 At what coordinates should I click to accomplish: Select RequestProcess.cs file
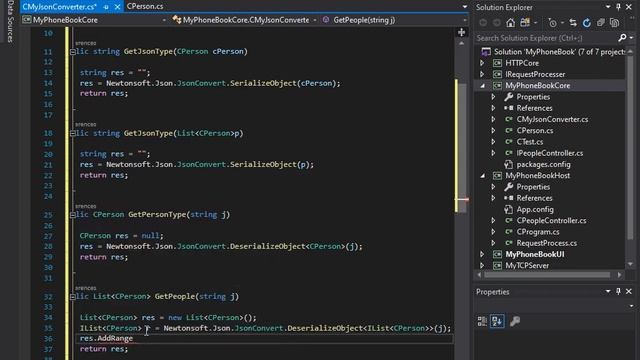pyautogui.click(x=547, y=243)
